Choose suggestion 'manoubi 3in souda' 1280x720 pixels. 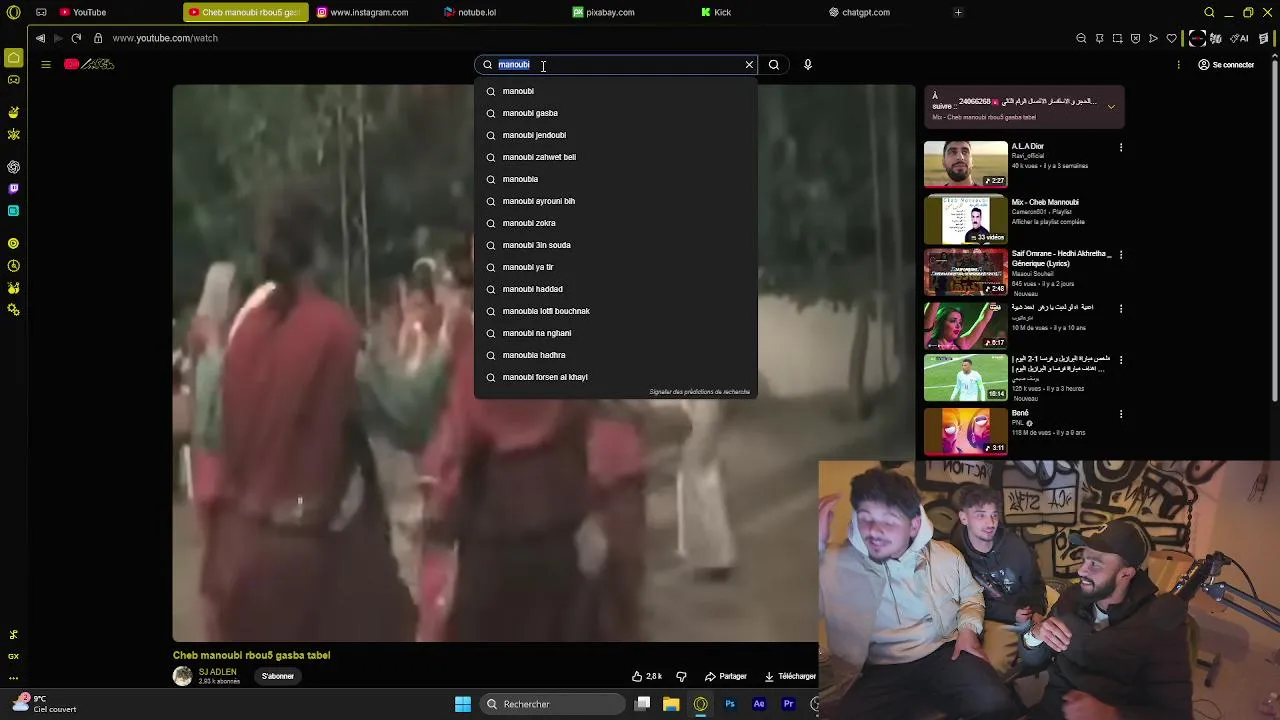pyautogui.click(x=615, y=245)
